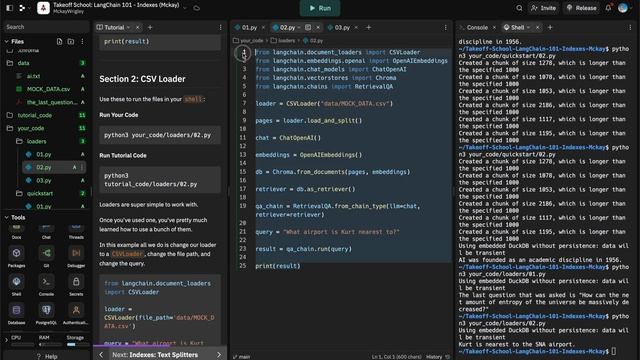Open the user avatar menu
This screenshot has height=360, width=640.
[623, 8]
